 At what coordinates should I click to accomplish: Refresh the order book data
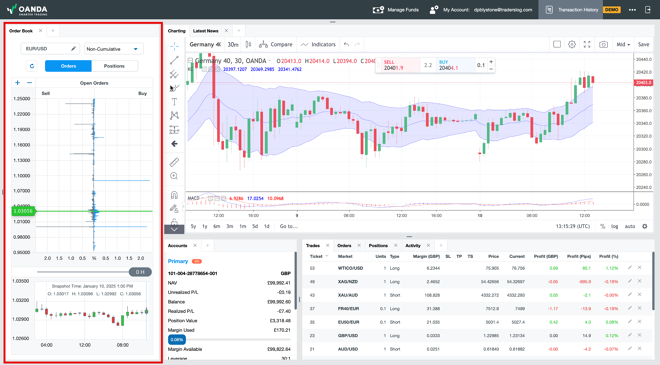pos(32,66)
